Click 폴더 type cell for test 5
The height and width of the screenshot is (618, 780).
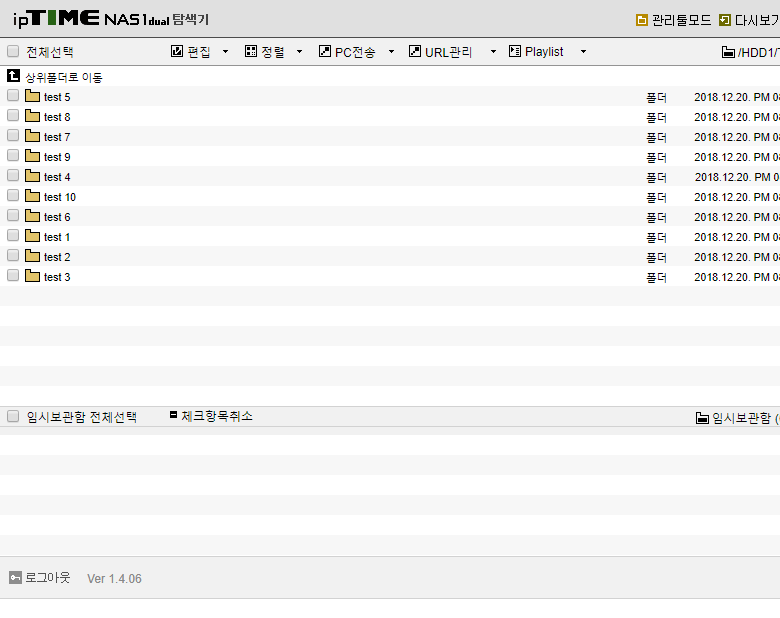[656, 98]
